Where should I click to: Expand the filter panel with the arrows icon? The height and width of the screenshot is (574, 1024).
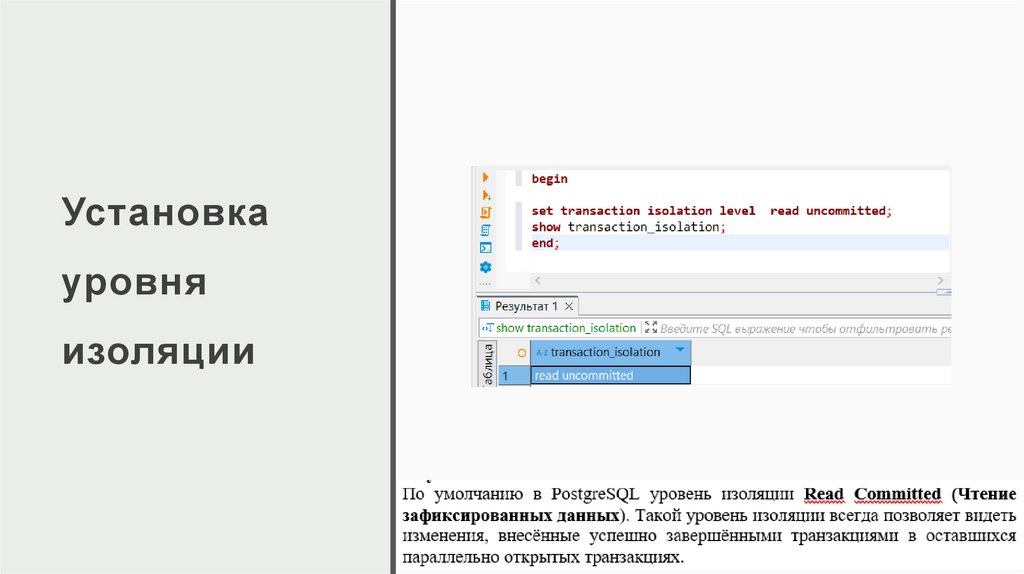point(651,328)
